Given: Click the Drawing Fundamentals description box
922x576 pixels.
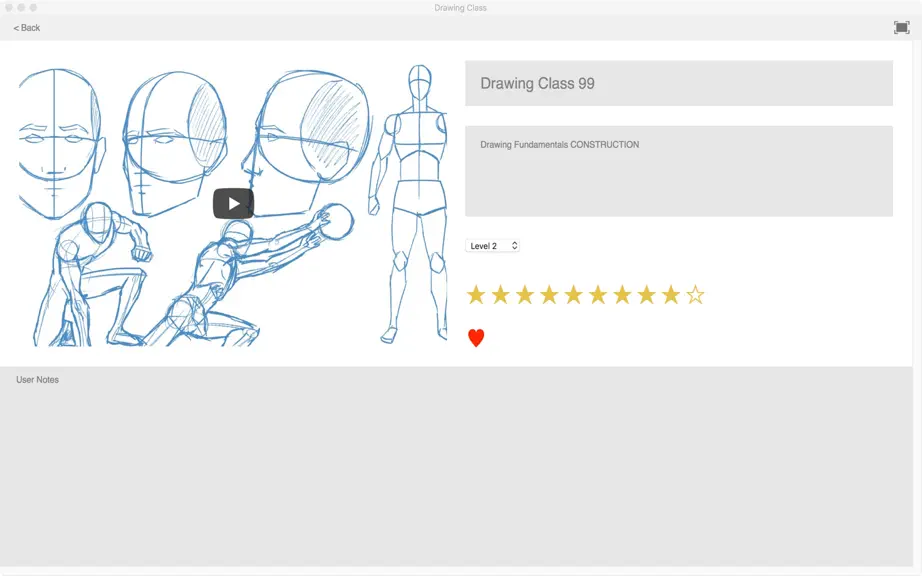Looking at the screenshot, I should pos(679,171).
